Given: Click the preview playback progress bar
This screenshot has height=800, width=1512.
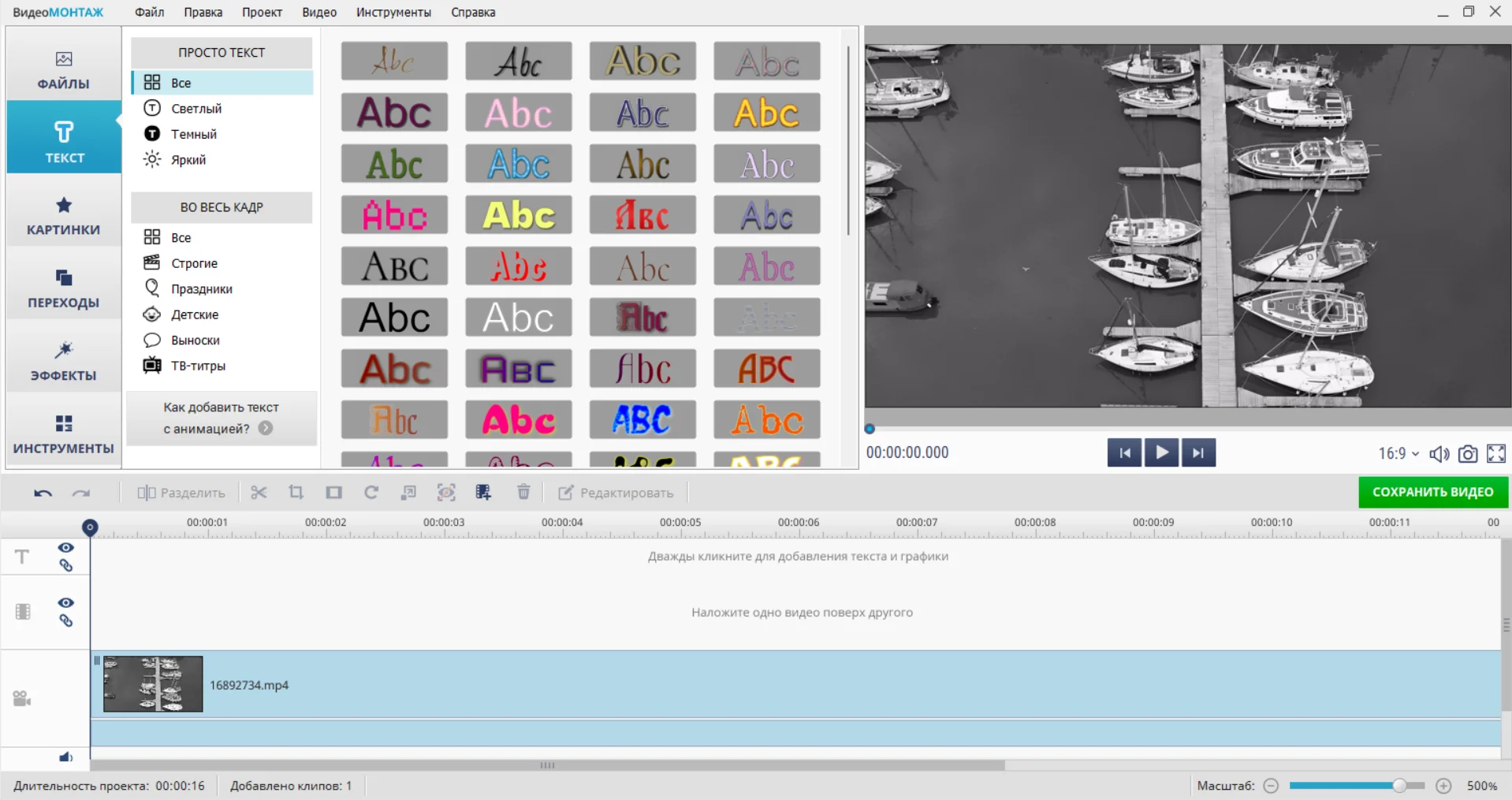Looking at the screenshot, I should point(1188,429).
